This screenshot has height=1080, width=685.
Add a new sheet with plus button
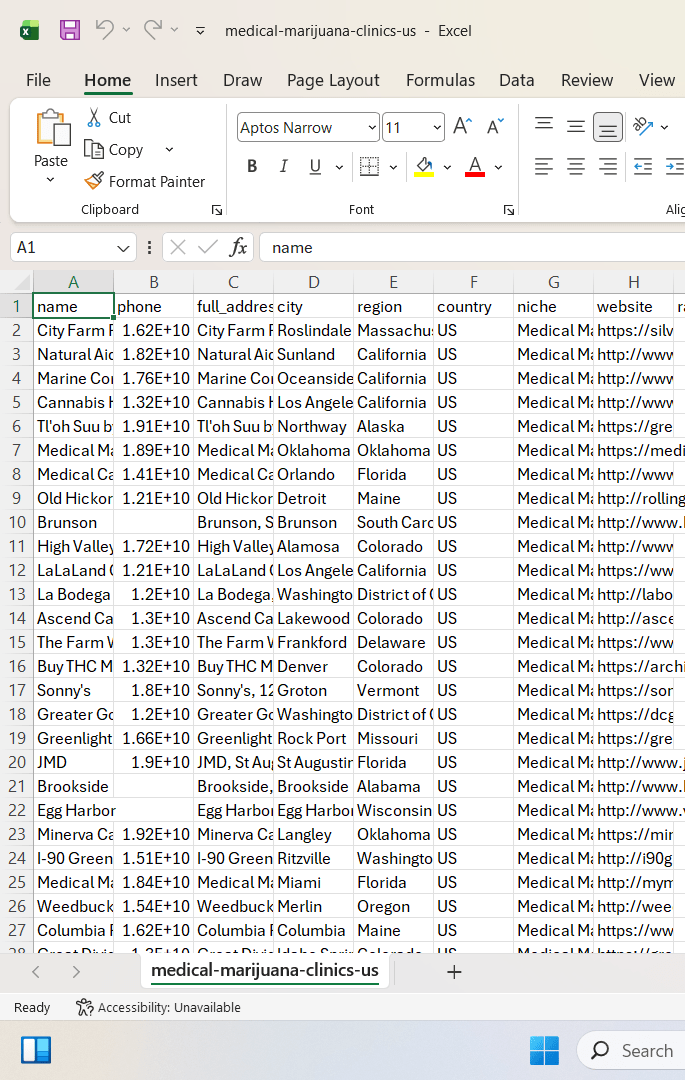click(x=454, y=972)
